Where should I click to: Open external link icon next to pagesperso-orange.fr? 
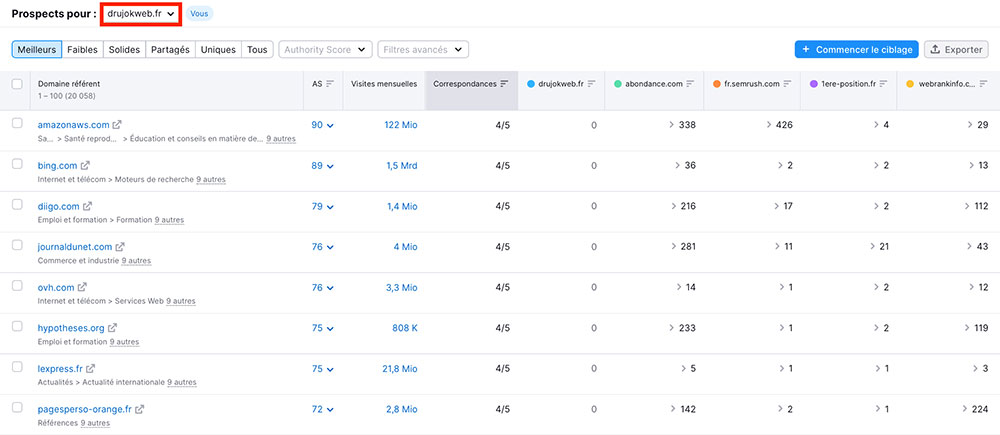tap(140, 409)
